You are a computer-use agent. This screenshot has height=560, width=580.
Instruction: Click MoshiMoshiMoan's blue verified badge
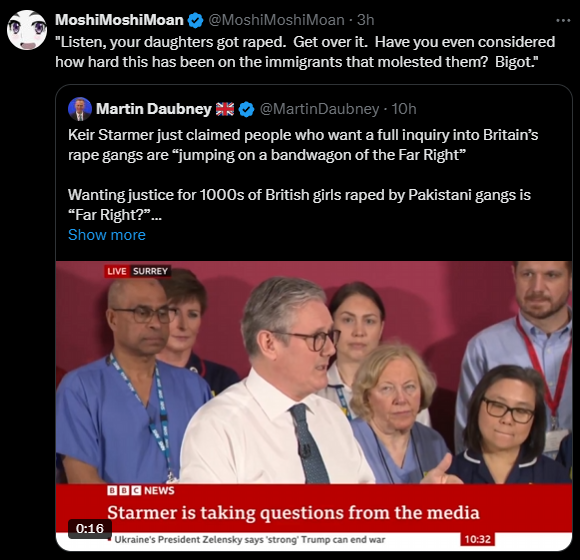pos(196,20)
